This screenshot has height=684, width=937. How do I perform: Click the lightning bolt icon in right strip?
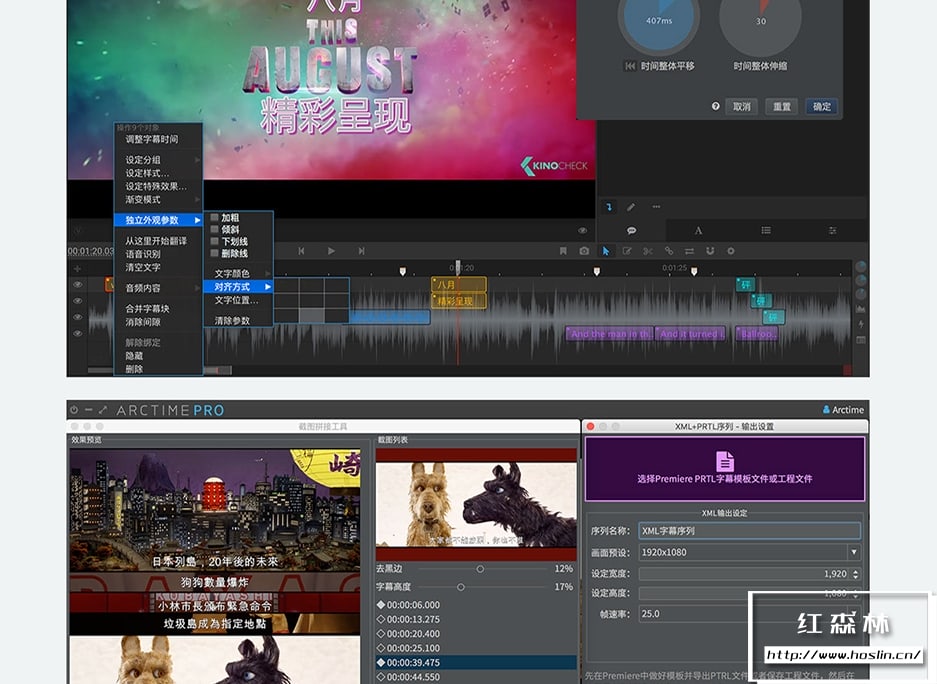tap(861, 324)
